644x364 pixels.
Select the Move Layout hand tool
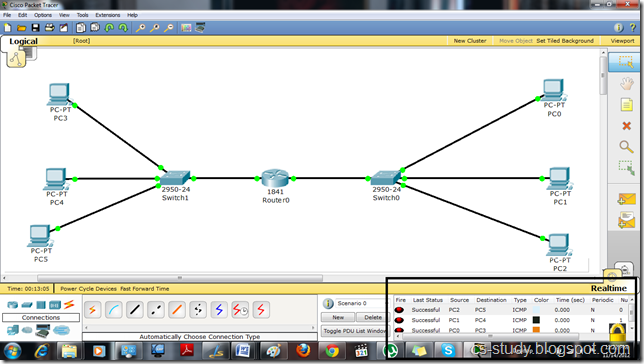pos(626,84)
